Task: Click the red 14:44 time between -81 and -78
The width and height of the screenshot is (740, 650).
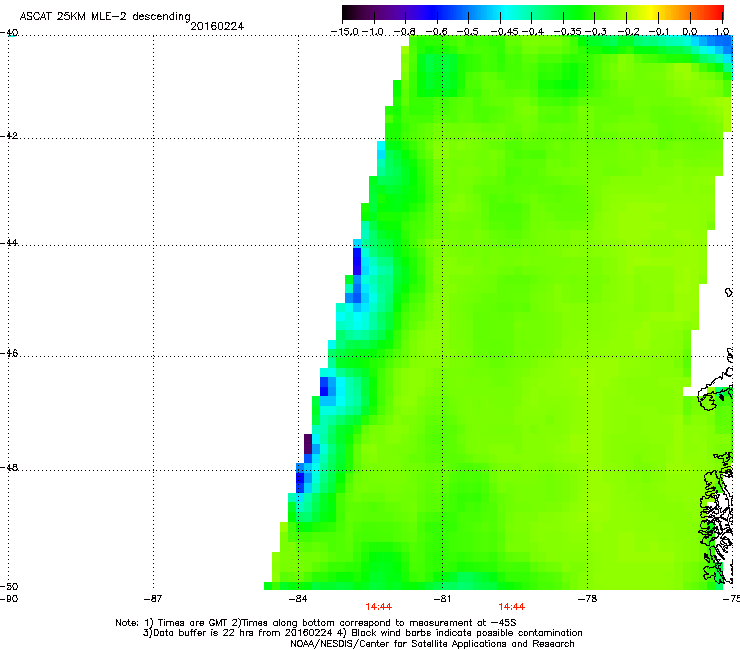Action: tap(512, 607)
